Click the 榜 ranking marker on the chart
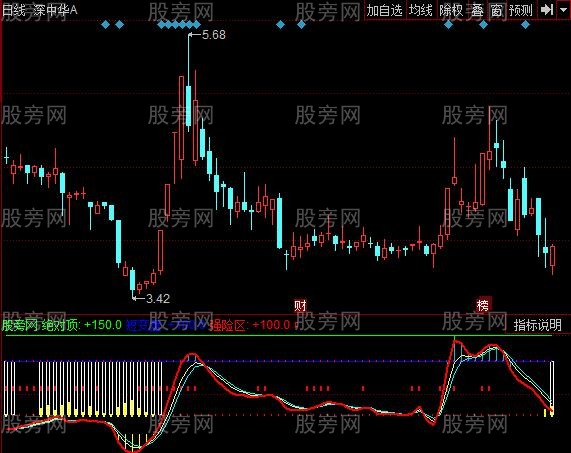Screen dimensions: 571x453 (x=483, y=305)
